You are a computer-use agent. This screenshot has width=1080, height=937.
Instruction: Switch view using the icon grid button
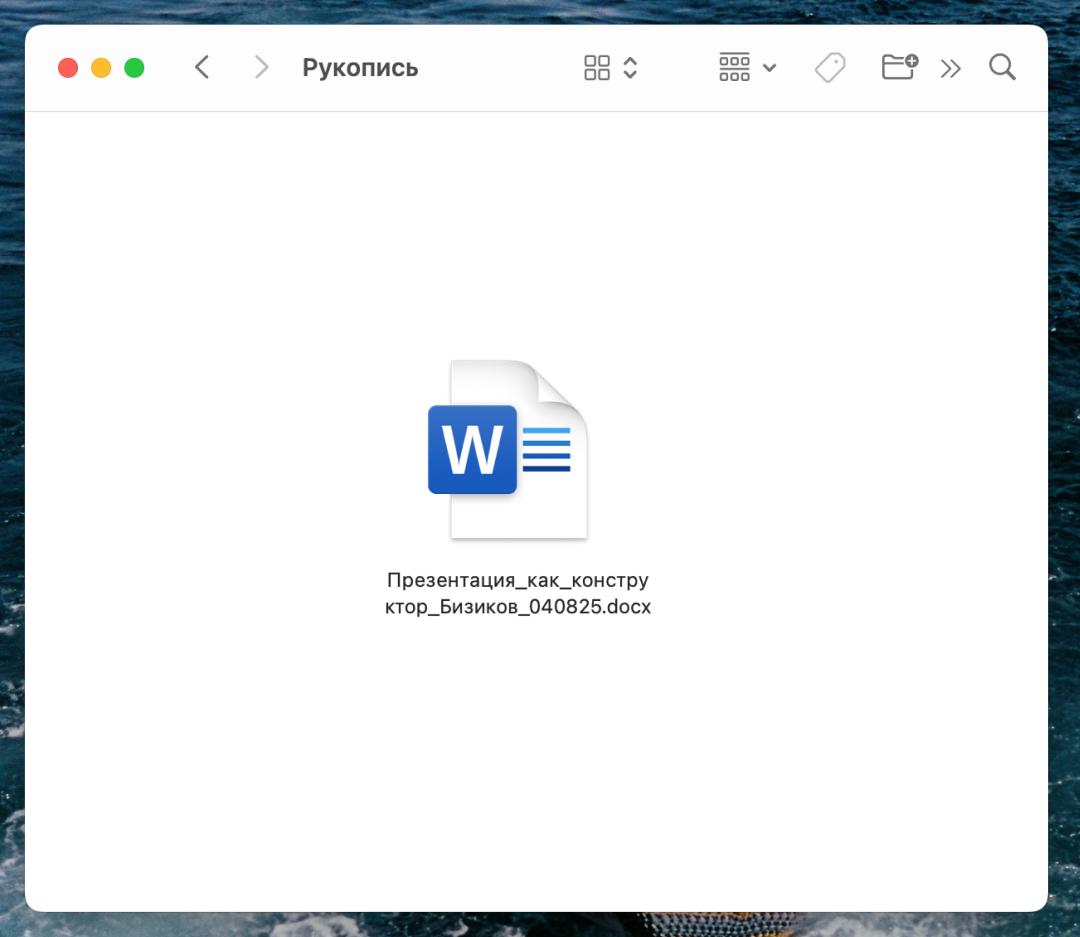pyautogui.click(x=596, y=68)
